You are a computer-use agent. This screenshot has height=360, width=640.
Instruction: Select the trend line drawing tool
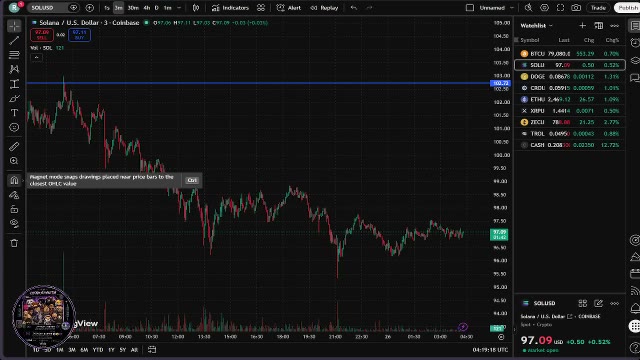point(14,40)
